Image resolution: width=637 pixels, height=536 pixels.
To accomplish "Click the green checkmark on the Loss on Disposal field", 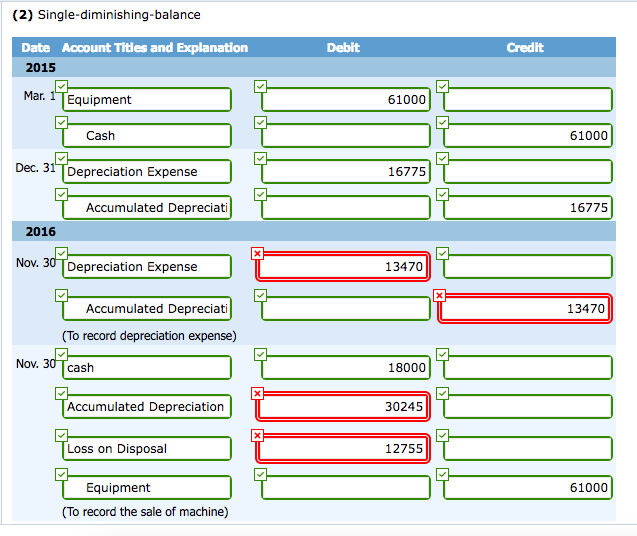I will click(62, 435).
